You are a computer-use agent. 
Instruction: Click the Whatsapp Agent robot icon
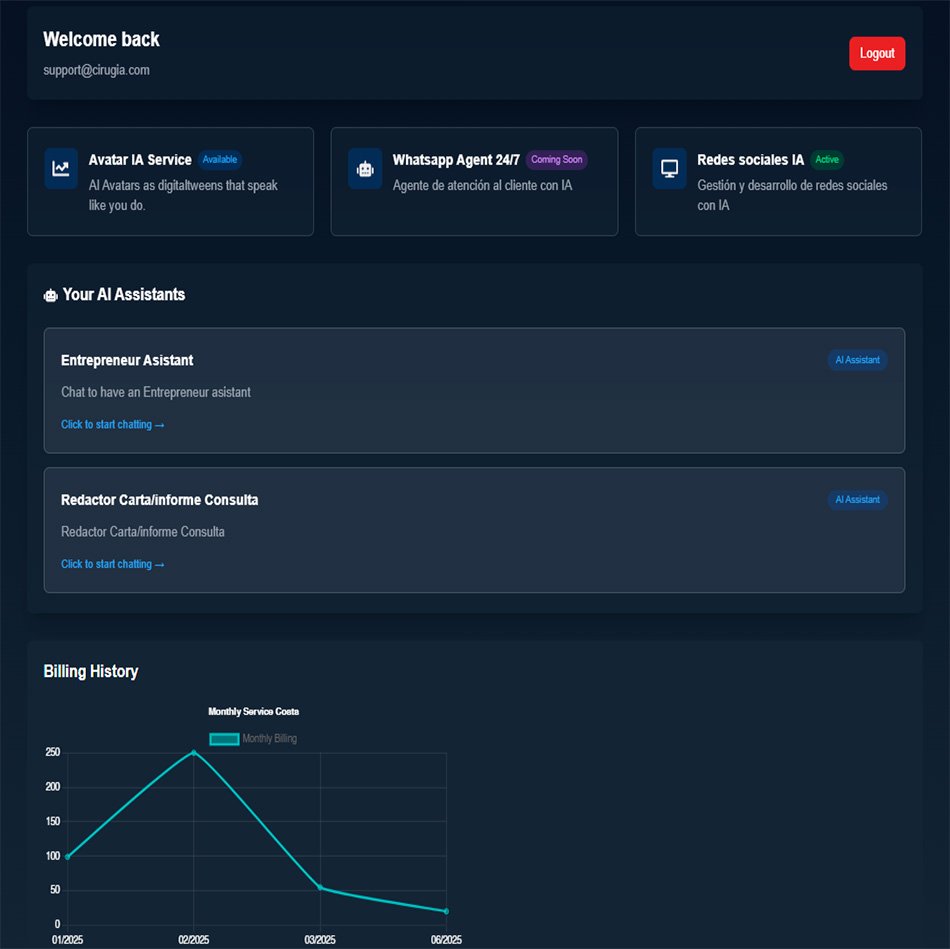365,168
